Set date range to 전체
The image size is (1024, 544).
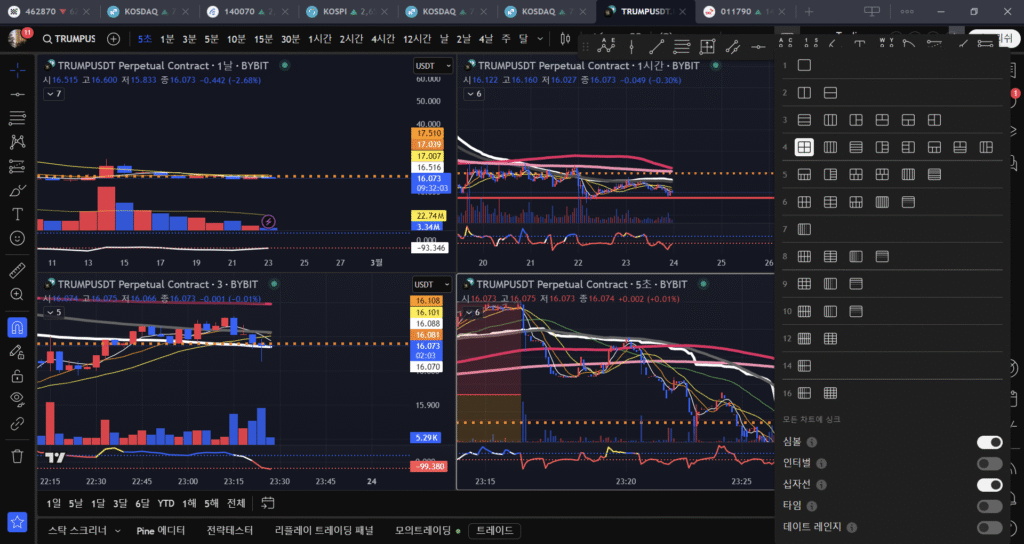tap(236, 504)
